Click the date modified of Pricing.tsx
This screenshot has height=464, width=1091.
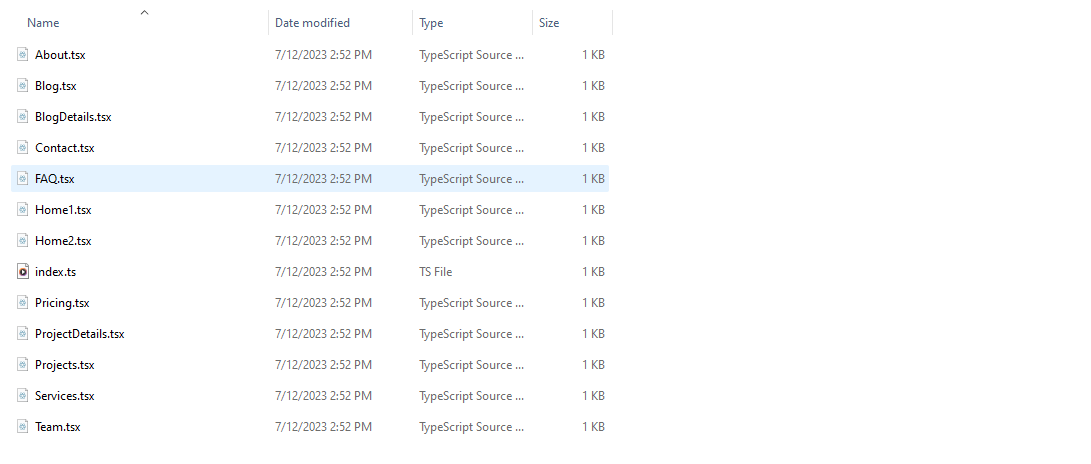[324, 303]
